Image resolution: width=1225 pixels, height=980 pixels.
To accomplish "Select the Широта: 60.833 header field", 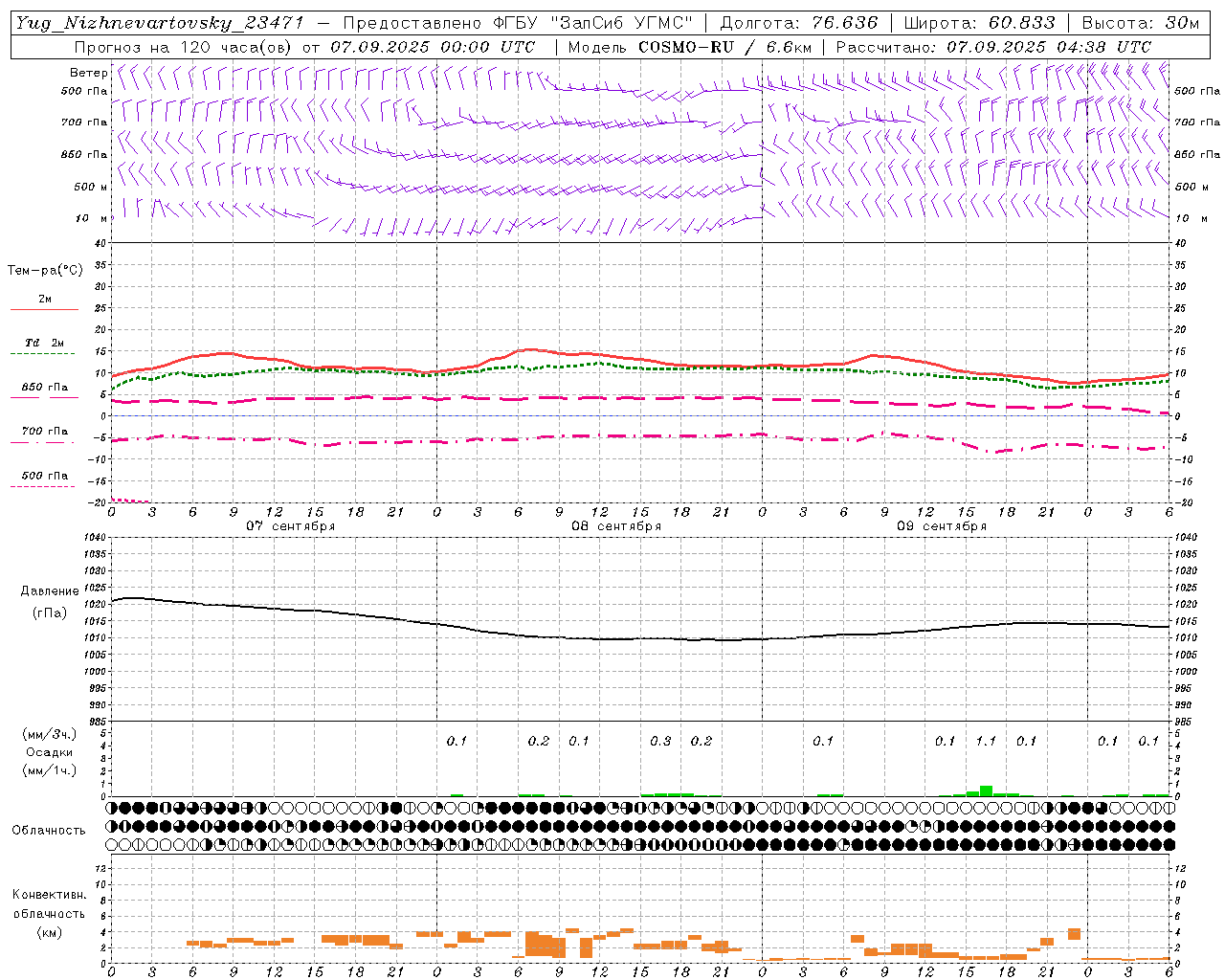I will click(980, 23).
